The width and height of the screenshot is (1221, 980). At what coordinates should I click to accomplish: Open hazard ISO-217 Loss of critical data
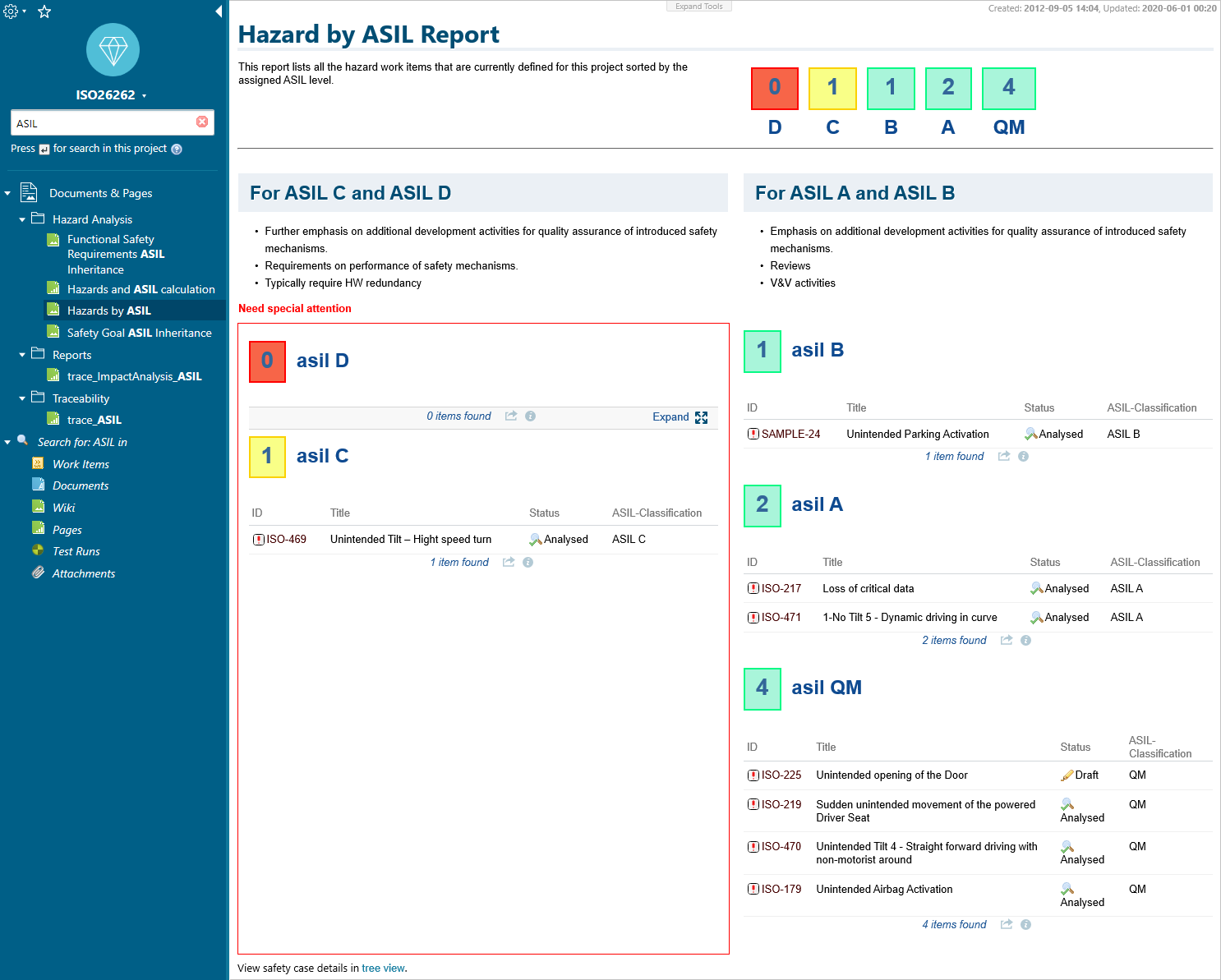coord(781,589)
